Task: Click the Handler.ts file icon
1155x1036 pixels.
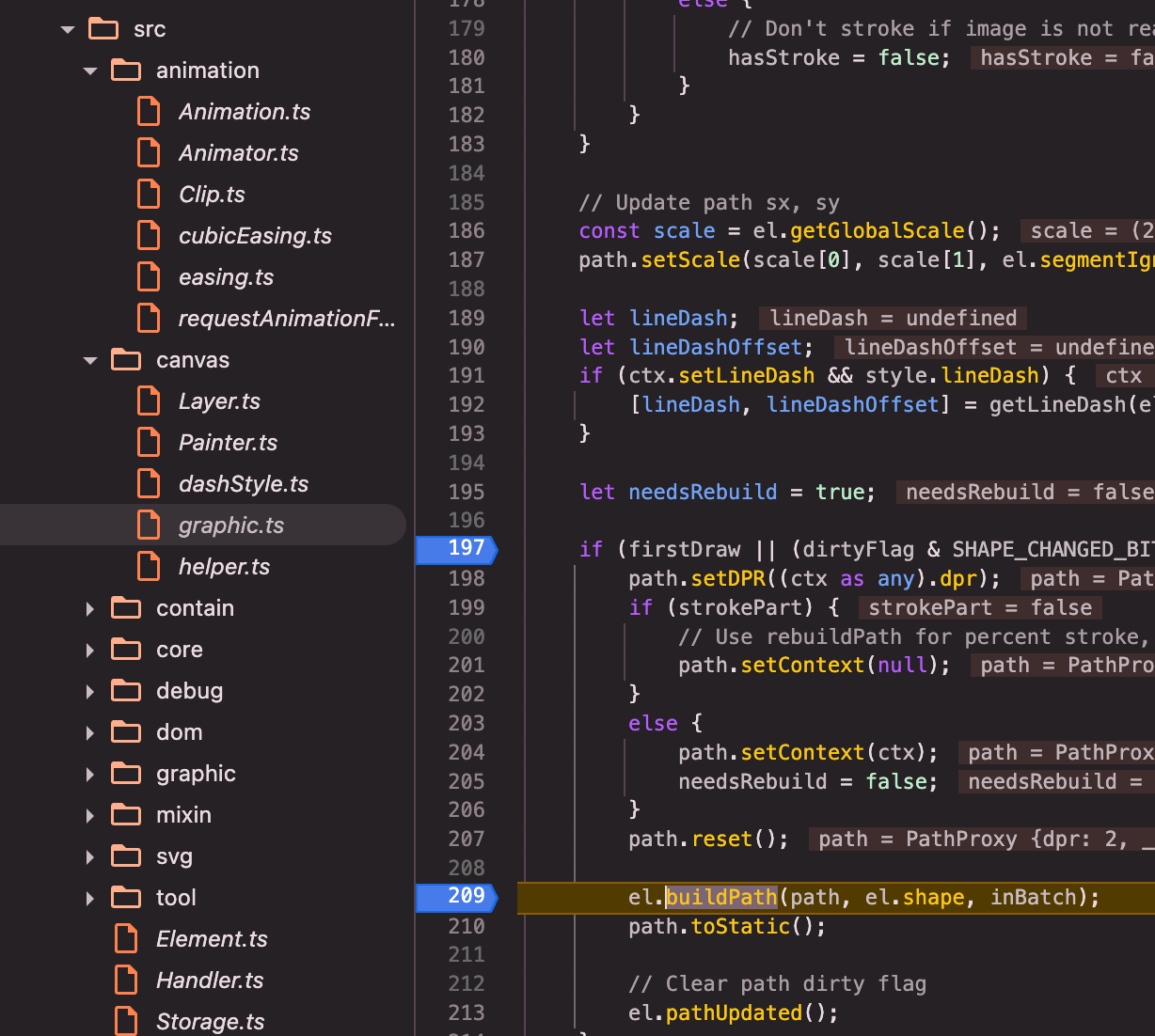Action: coord(126,981)
